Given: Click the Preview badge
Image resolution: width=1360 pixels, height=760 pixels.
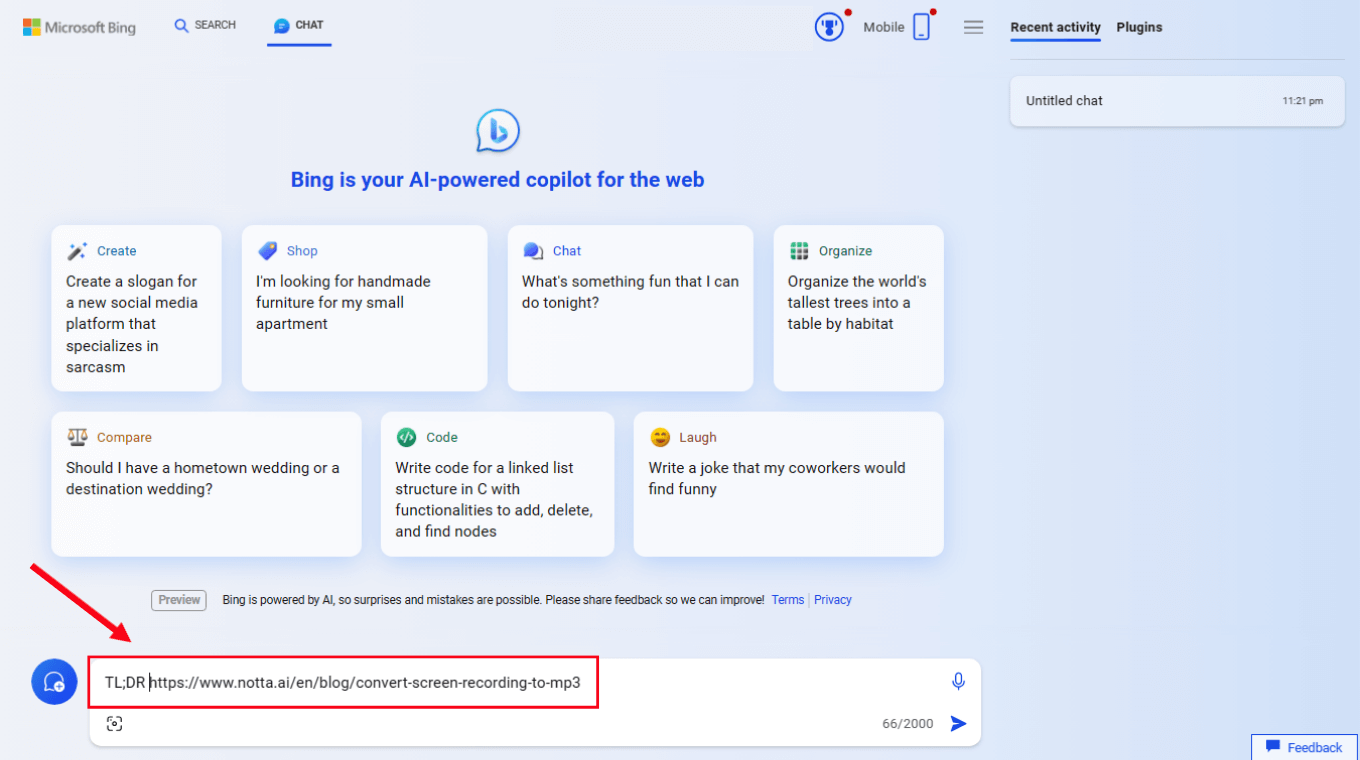Looking at the screenshot, I should point(179,600).
